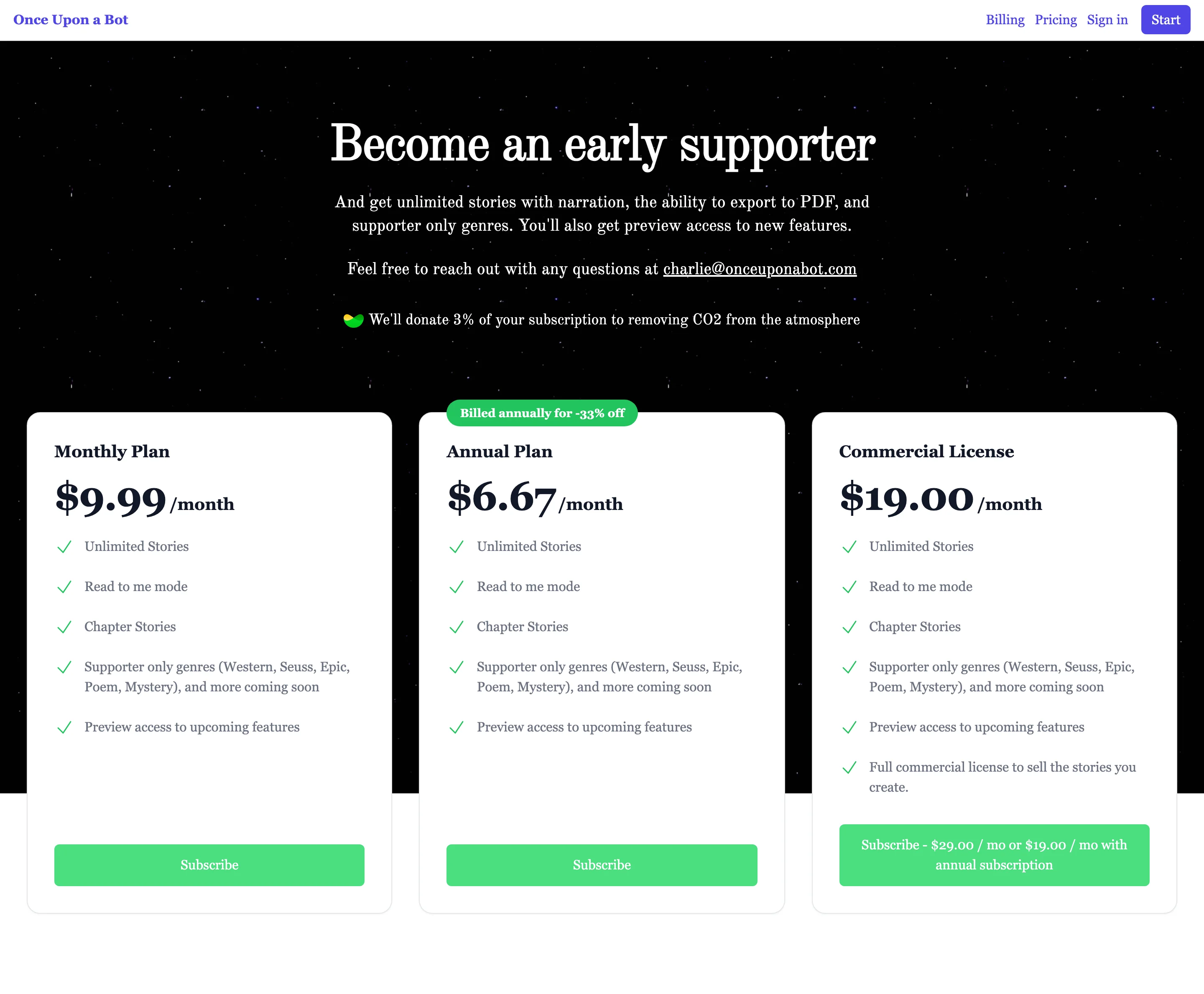The width and height of the screenshot is (1204, 994).
Task: Email charlie@onceuponabot.com via the link
Action: 760,269
